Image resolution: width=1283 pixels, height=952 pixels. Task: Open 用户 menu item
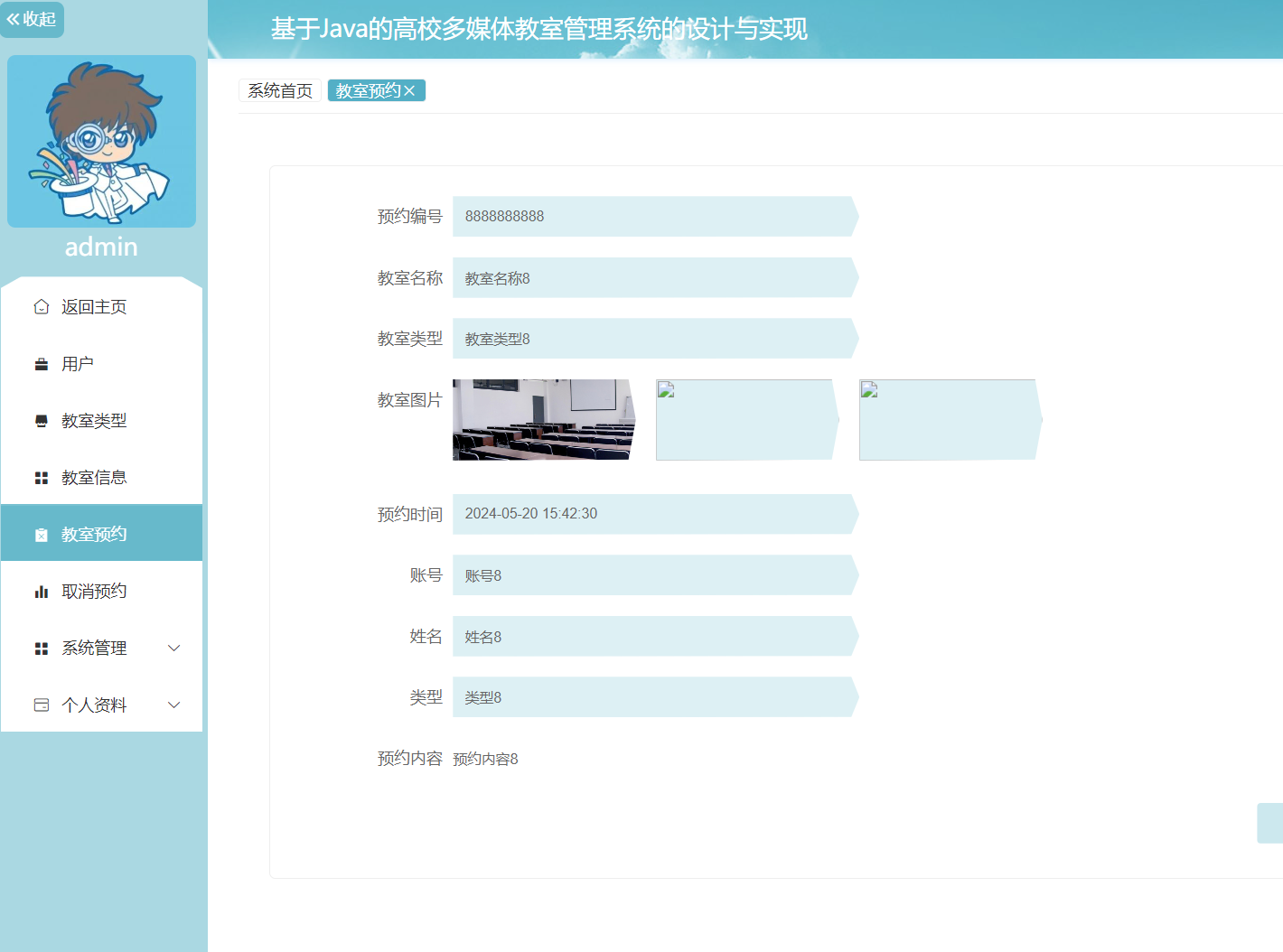click(101, 364)
